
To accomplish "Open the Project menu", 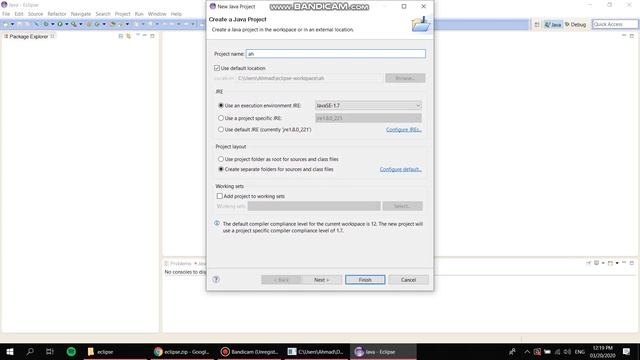I will click(122, 14).
